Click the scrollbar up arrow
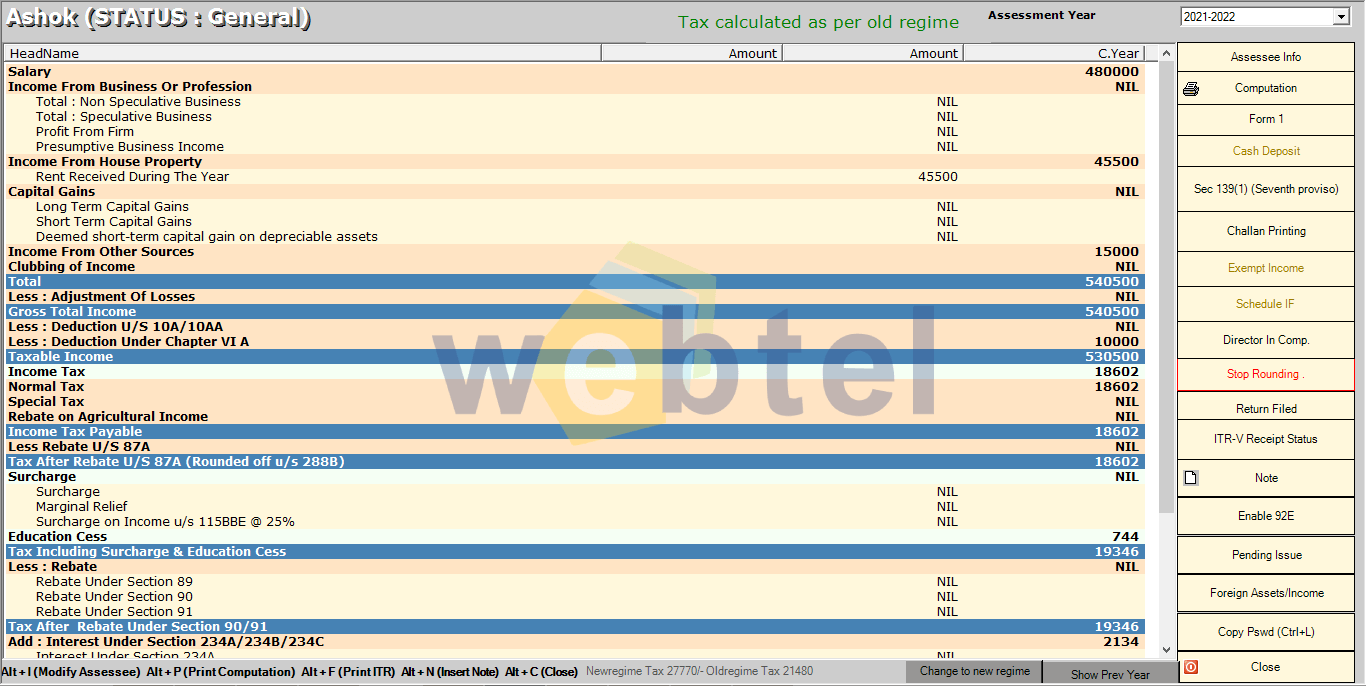The image size is (1366, 686). pos(1166,53)
